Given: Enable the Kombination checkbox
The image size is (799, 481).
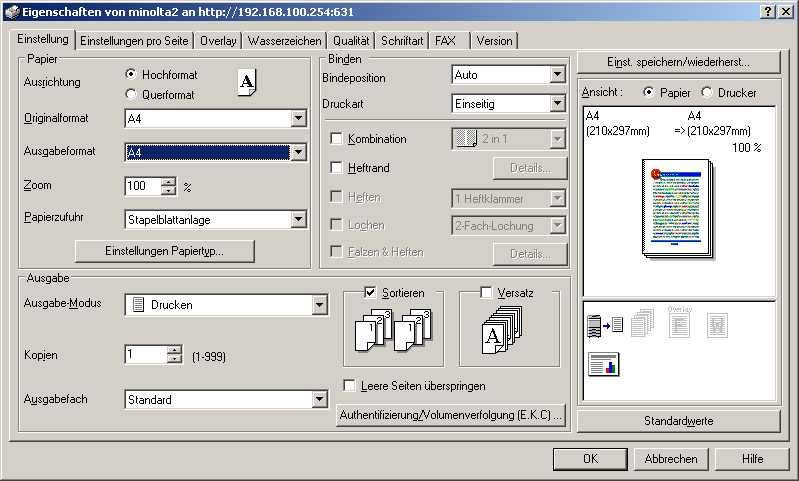Looking at the screenshot, I should (336, 139).
